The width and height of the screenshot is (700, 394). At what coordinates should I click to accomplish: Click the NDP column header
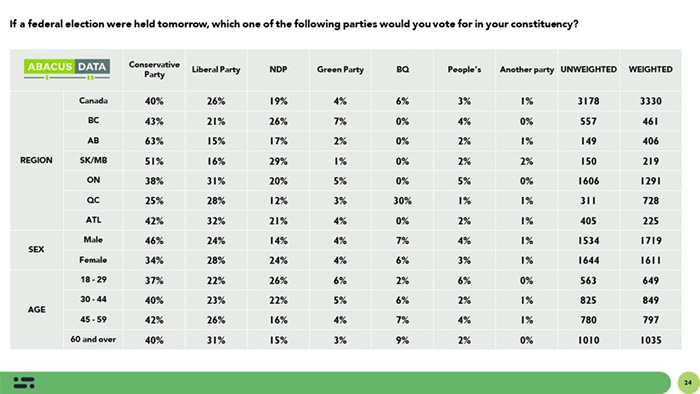(x=278, y=70)
